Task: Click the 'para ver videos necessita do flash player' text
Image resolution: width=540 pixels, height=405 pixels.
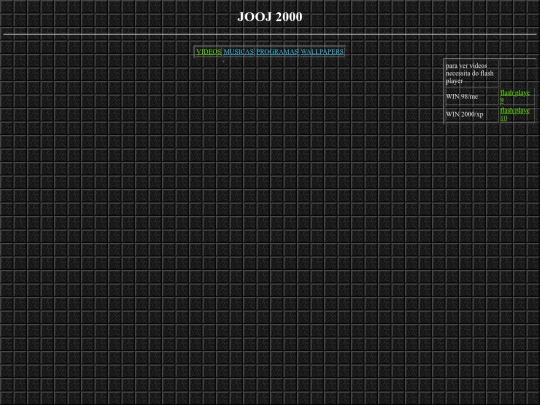Action: [469, 73]
